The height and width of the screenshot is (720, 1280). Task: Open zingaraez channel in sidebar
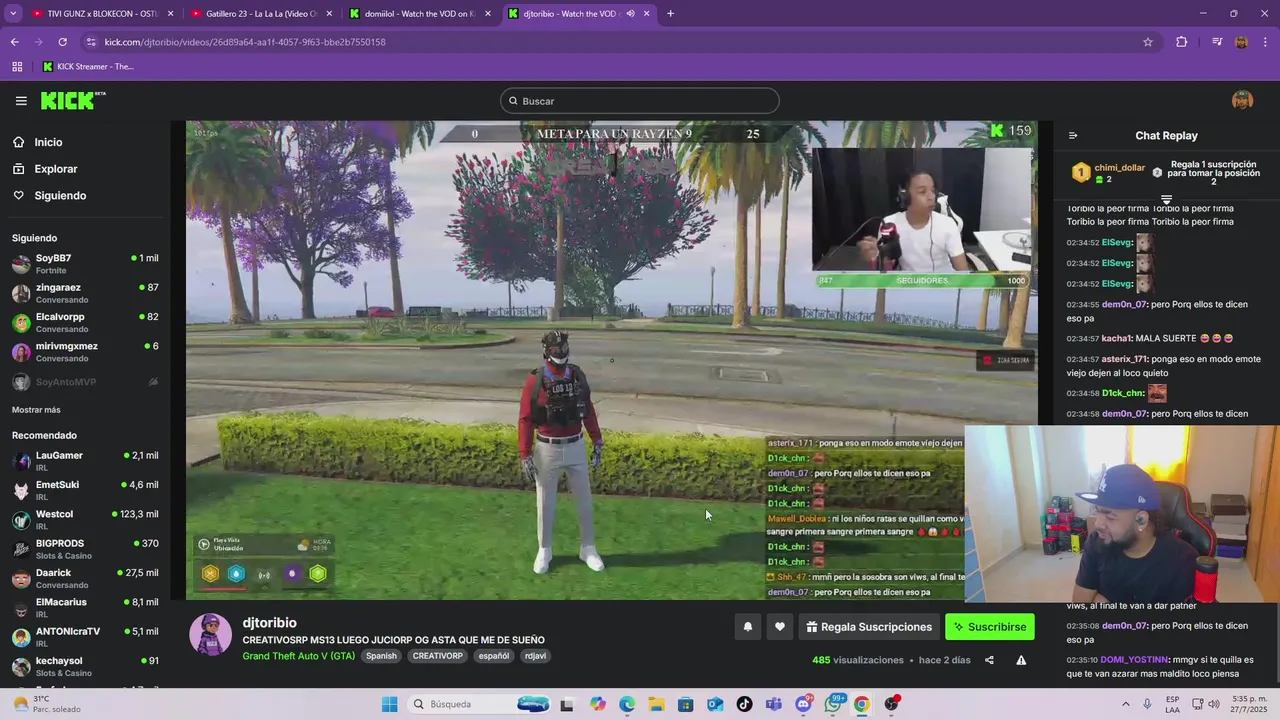point(85,293)
